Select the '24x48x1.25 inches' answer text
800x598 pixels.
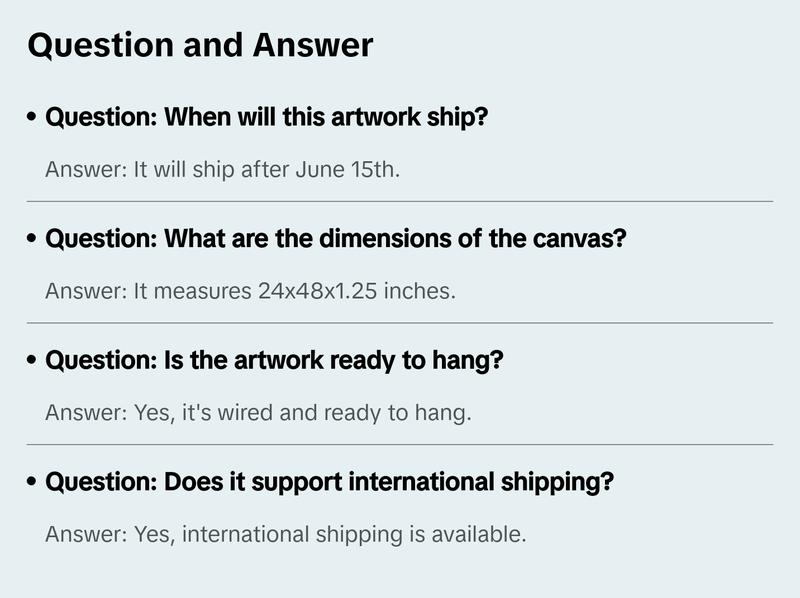[250, 291]
